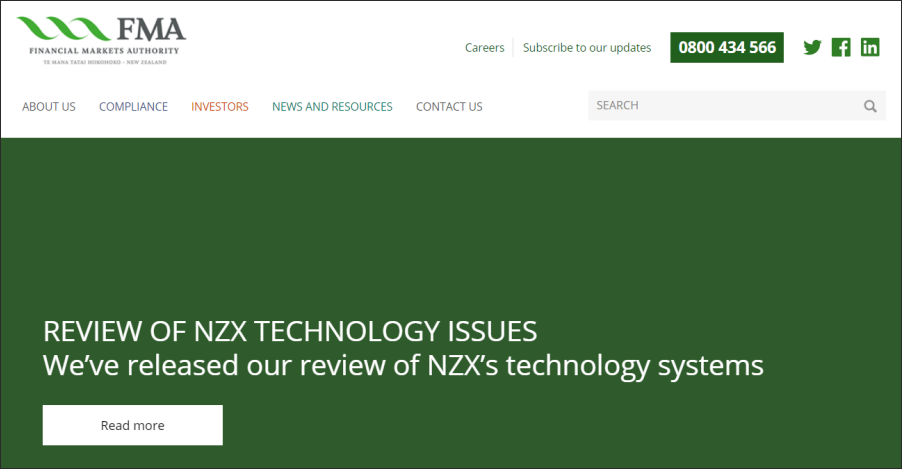Image resolution: width=902 pixels, height=469 pixels.
Task: Open the FMA LinkedIn page icon
Action: click(870, 47)
